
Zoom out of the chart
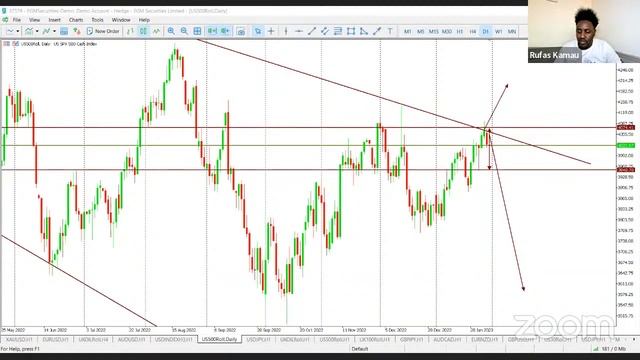[184, 31]
